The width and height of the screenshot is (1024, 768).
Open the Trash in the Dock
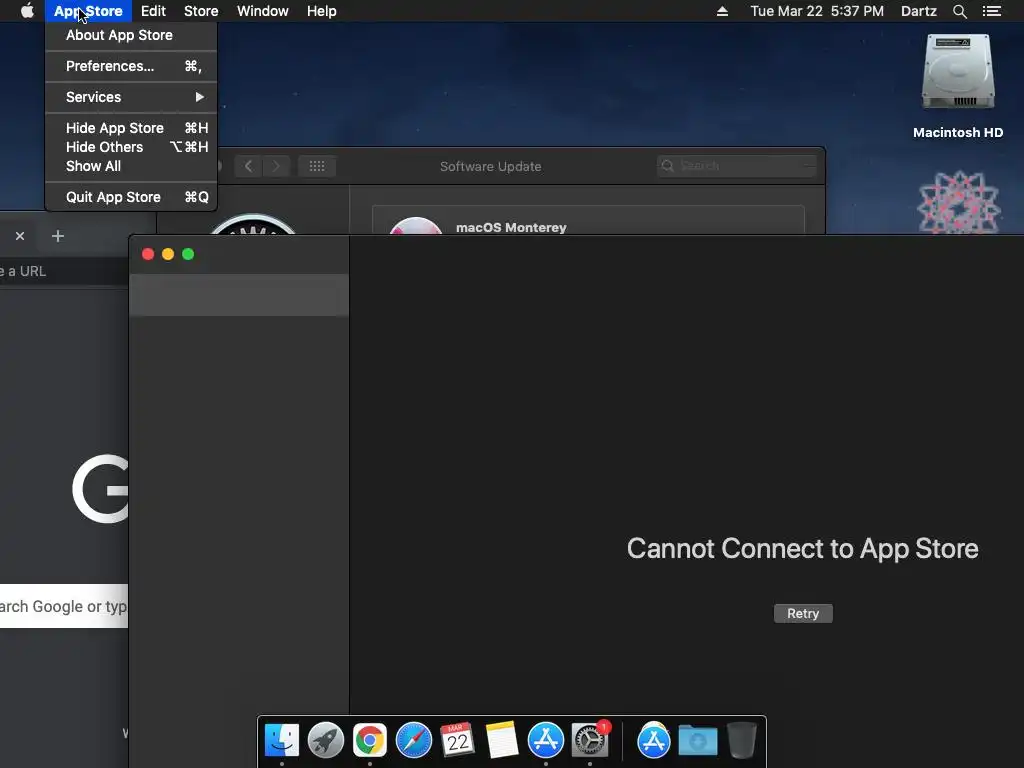(x=742, y=740)
